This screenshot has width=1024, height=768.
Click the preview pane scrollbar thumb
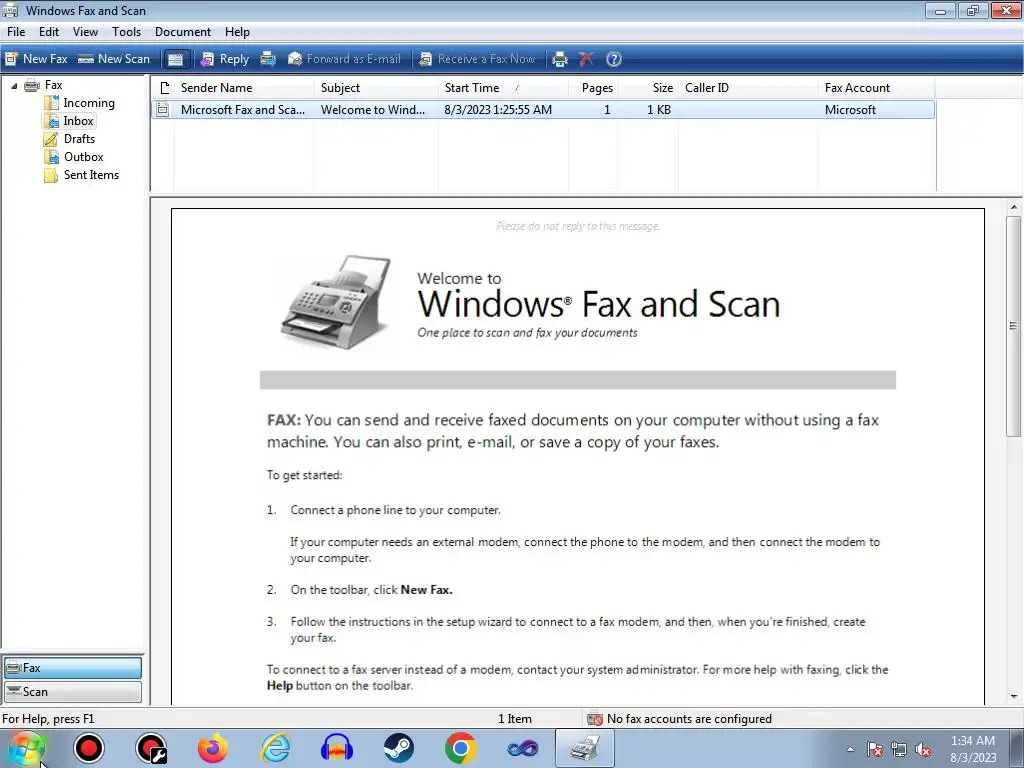coord(1014,327)
